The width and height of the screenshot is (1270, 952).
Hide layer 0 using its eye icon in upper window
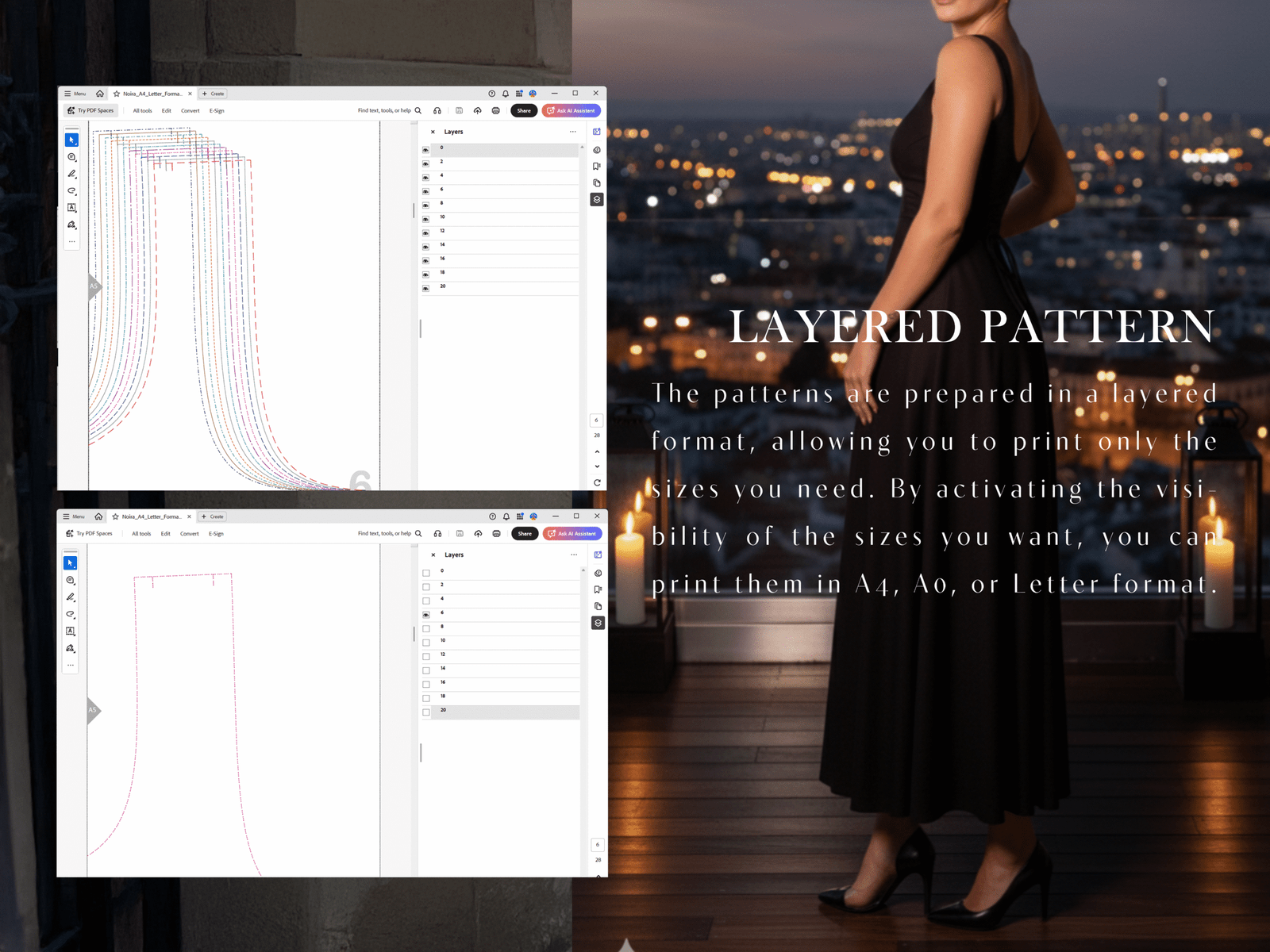(425, 150)
